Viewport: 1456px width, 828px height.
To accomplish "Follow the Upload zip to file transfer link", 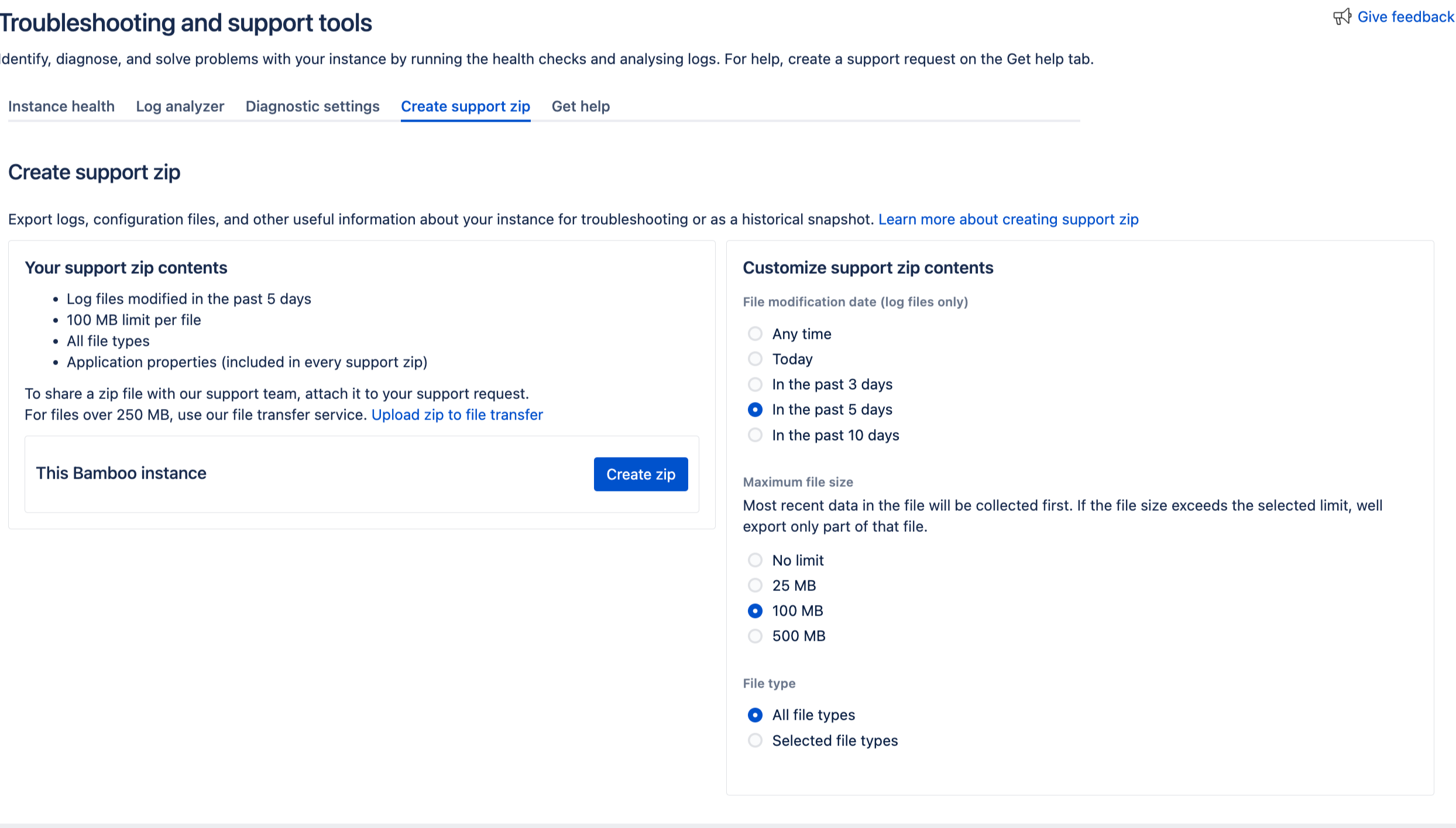I will click(457, 415).
